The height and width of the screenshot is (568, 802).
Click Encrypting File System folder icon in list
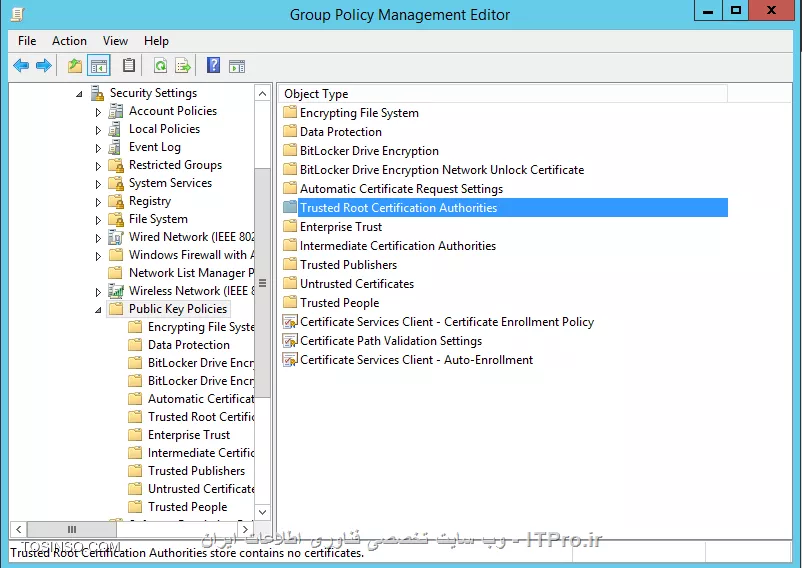[x=290, y=112]
